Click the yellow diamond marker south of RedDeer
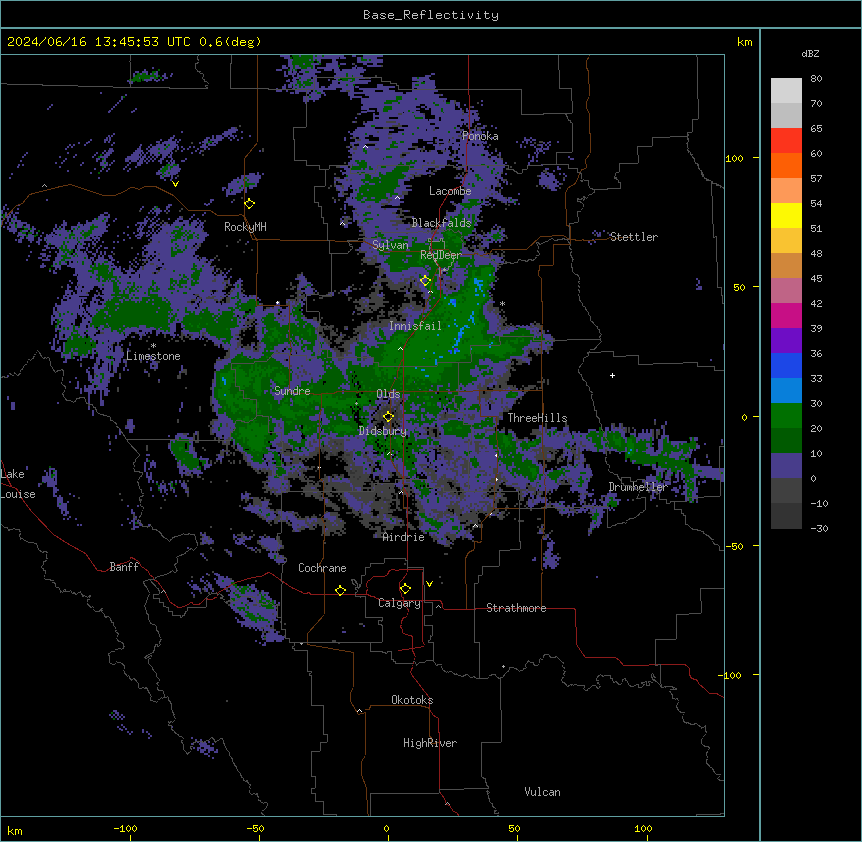 [x=425, y=281]
